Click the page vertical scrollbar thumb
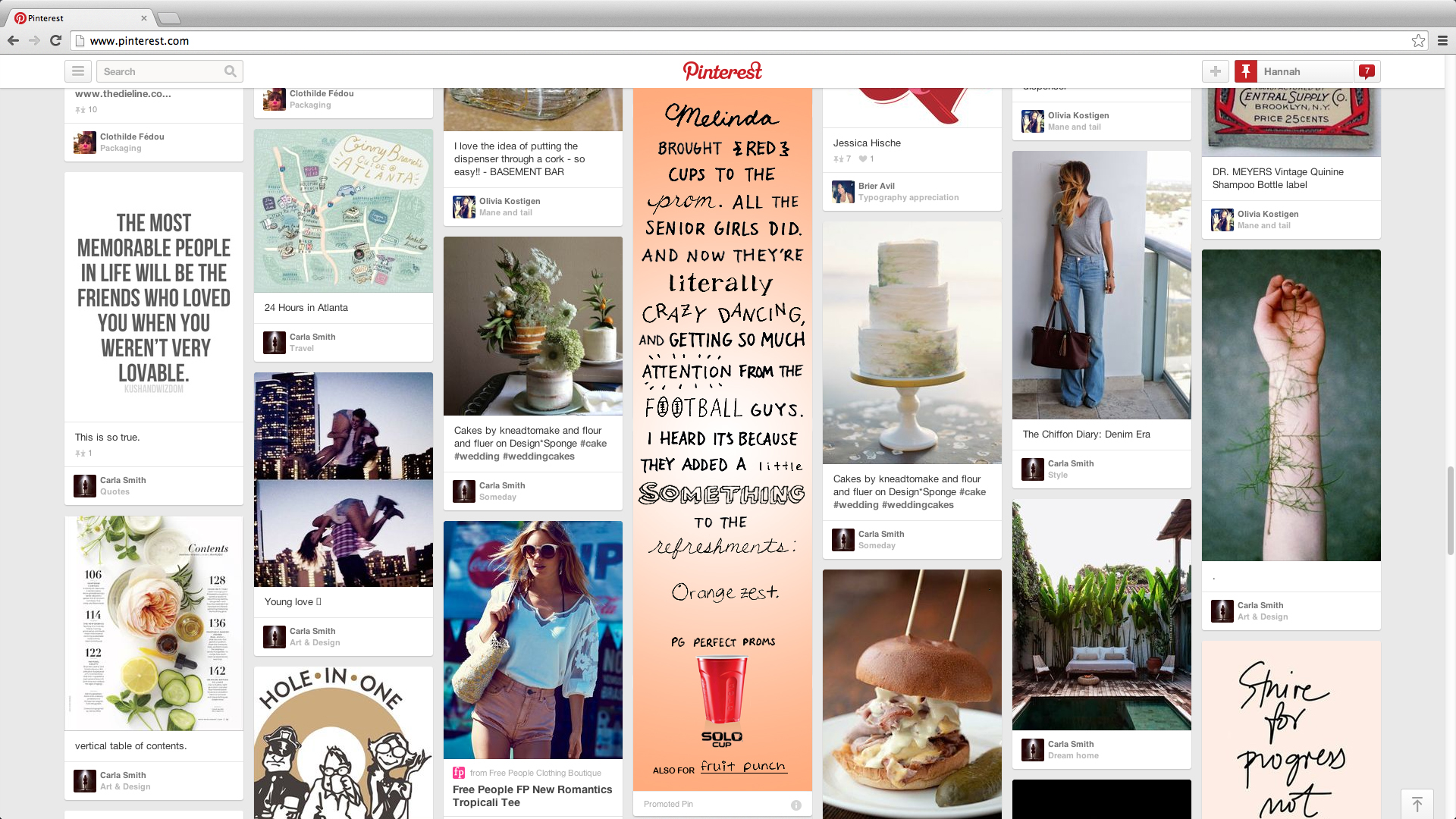Screen dimensions: 1456x819 tap(1451, 512)
